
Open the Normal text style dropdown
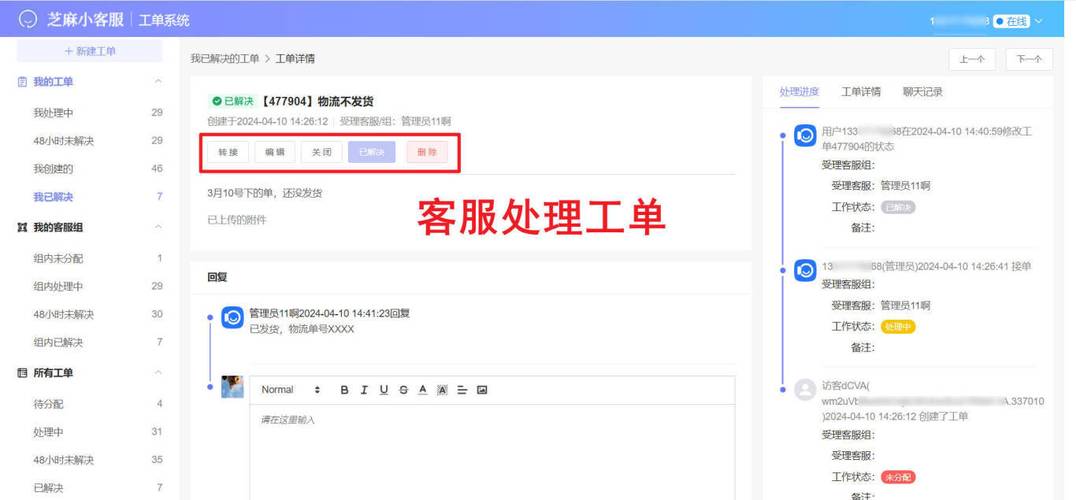pyautogui.click(x=291, y=390)
